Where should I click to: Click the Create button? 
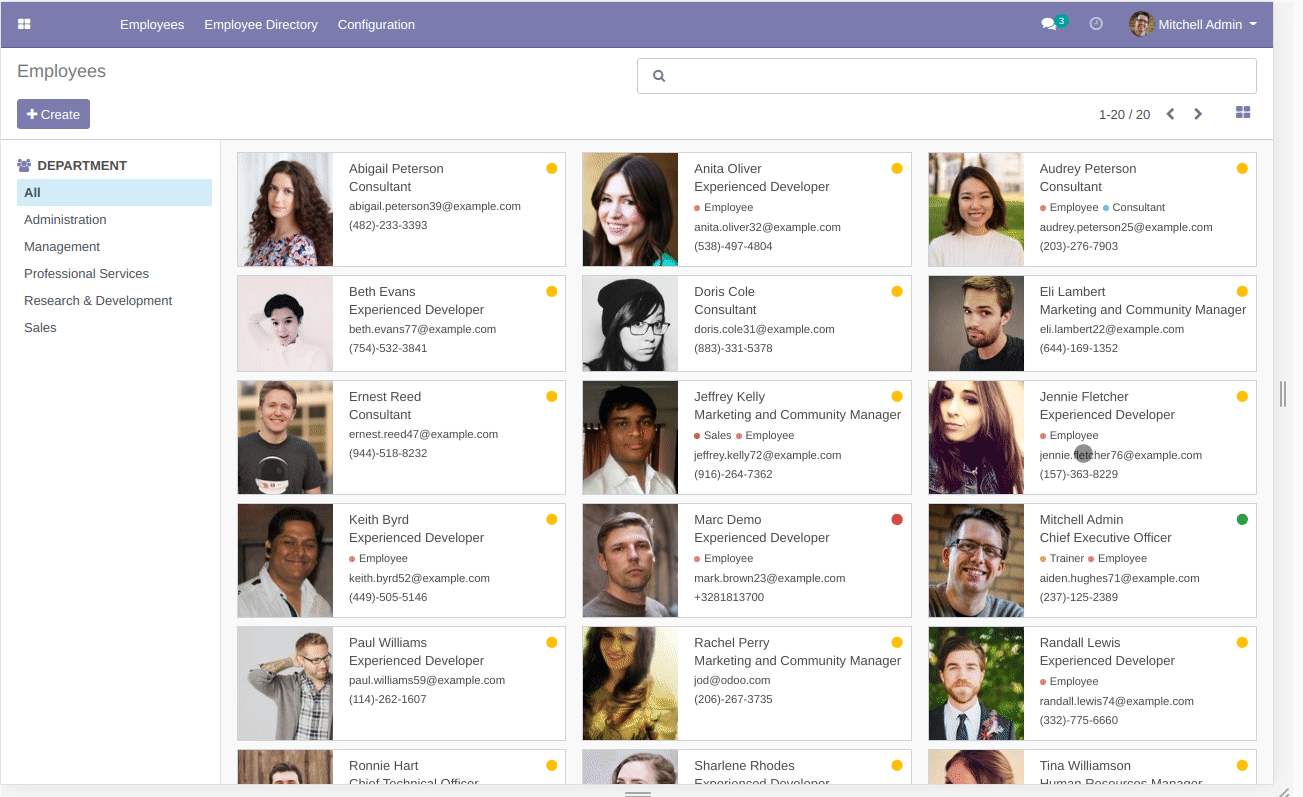(53, 114)
